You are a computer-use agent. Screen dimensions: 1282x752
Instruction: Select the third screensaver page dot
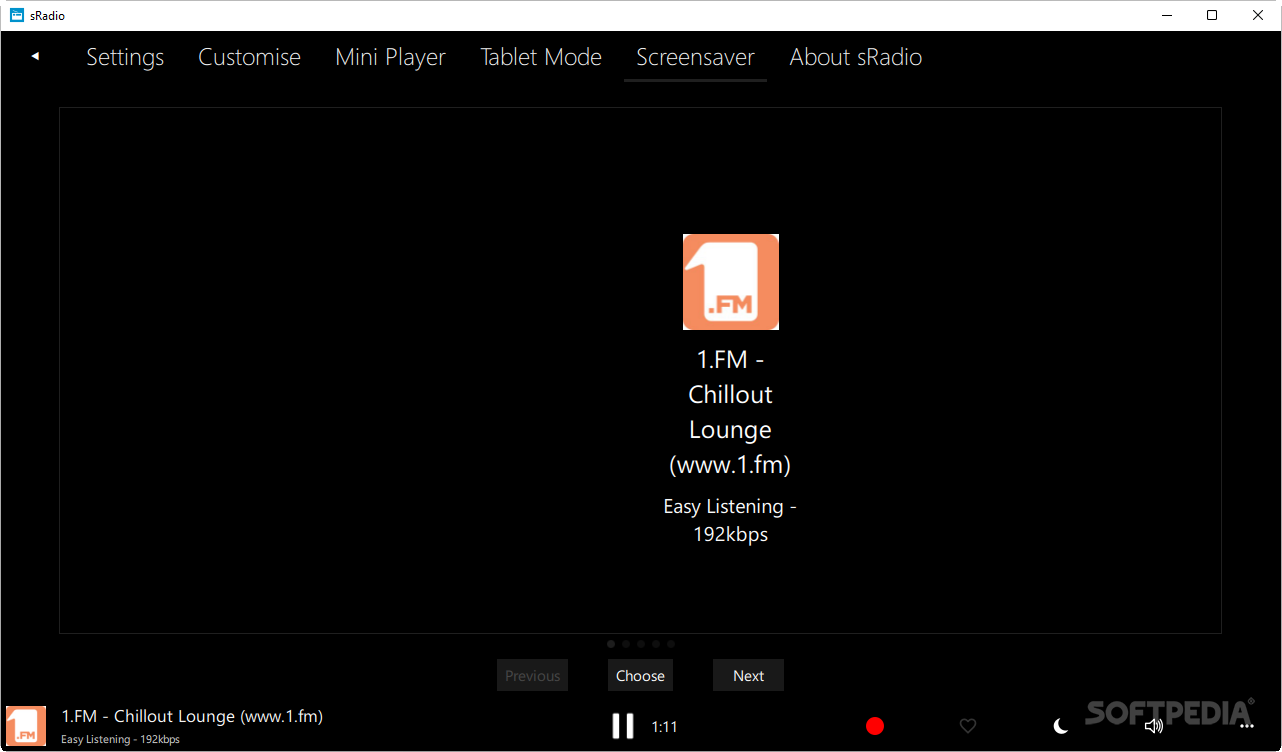(x=641, y=644)
